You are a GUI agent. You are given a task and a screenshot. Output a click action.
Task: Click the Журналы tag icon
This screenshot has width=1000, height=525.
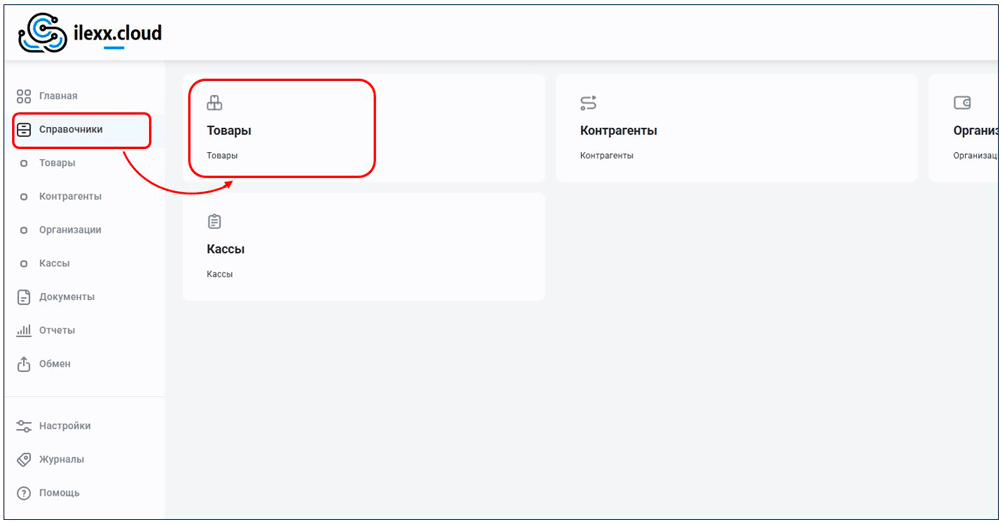(24, 459)
